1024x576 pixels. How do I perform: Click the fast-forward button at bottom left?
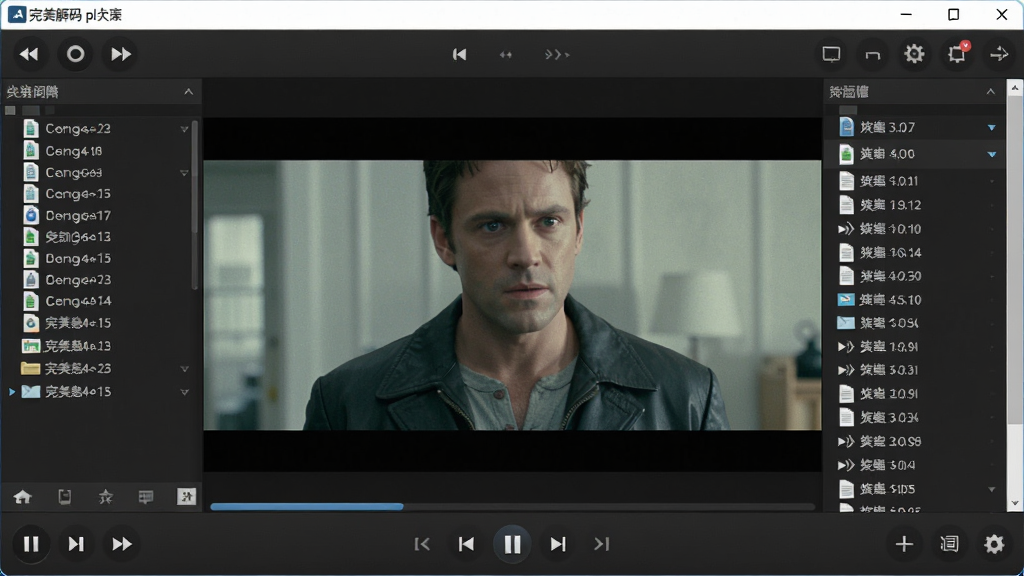pyautogui.click(x=121, y=544)
